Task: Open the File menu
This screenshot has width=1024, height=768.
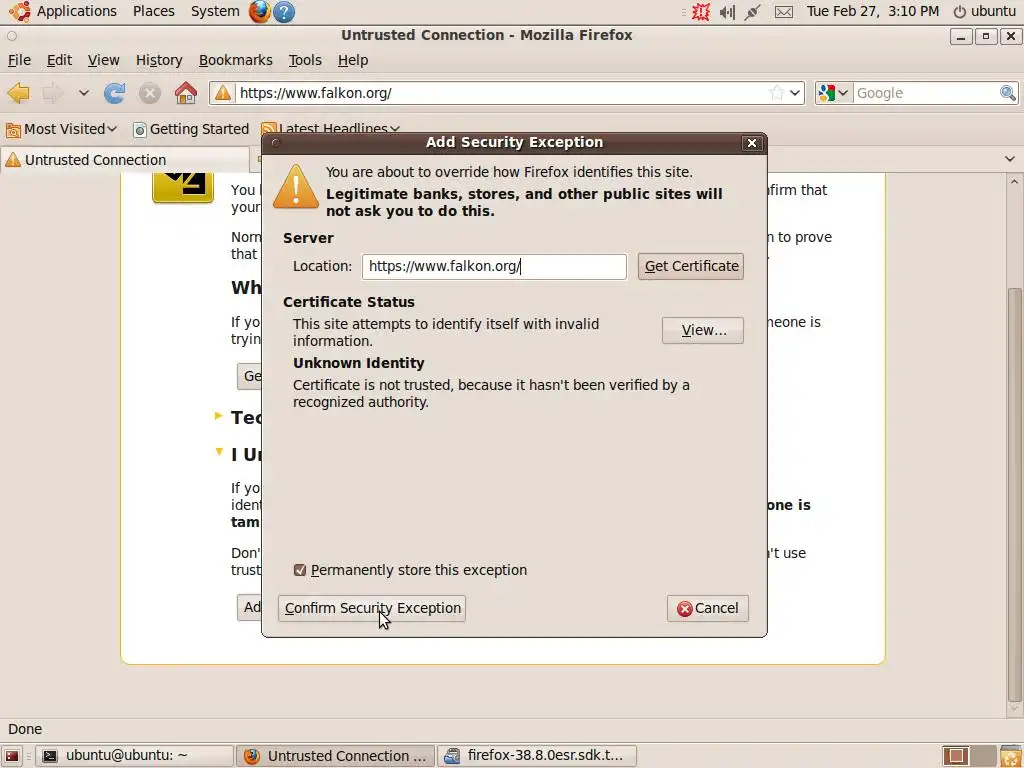Action: coord(19,60)
